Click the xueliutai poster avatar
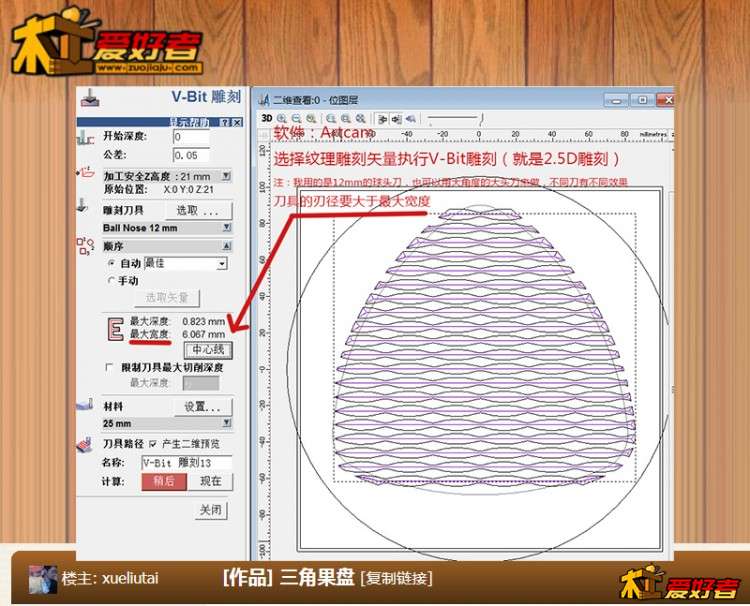The image size is (750, 606). click(43, 579)
